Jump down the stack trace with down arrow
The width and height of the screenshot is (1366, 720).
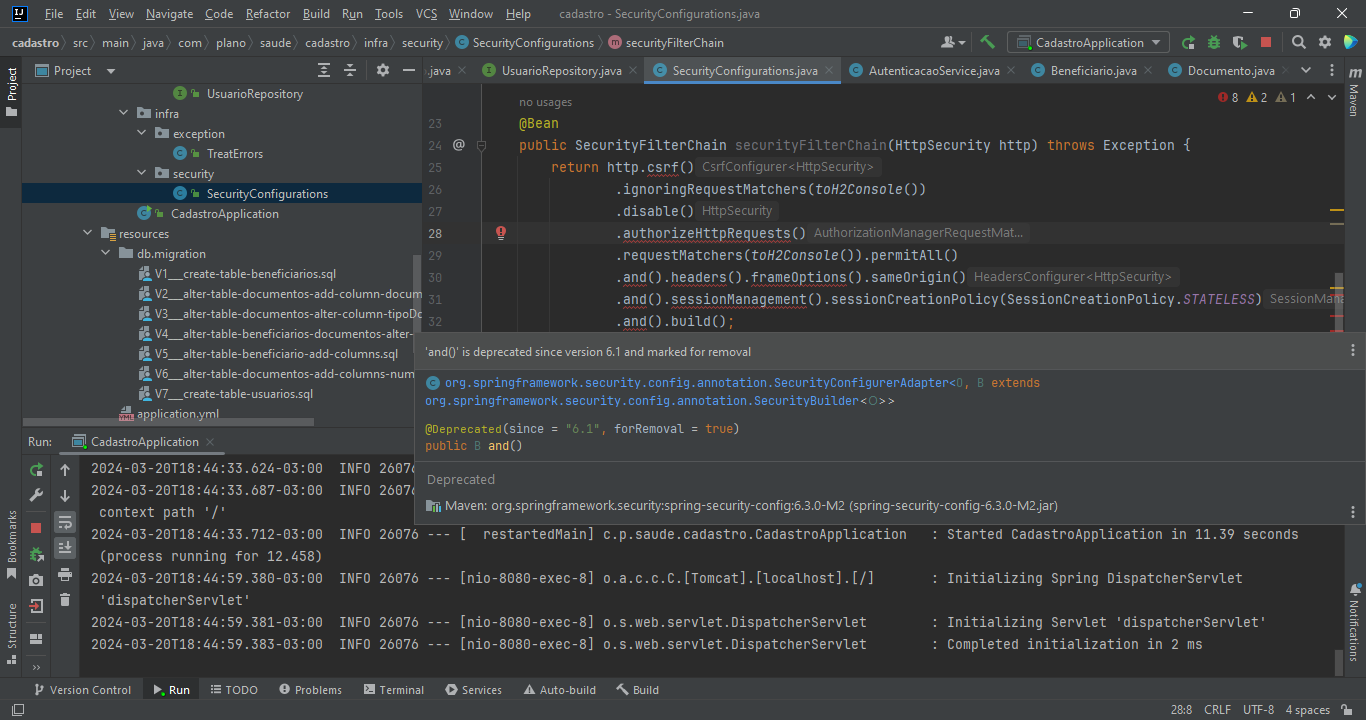coord(65,496)
